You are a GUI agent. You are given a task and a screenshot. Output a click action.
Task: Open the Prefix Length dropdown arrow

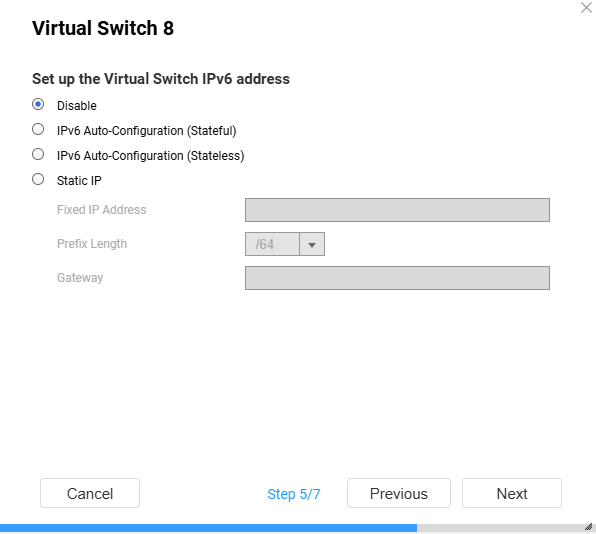pos(312,244)
